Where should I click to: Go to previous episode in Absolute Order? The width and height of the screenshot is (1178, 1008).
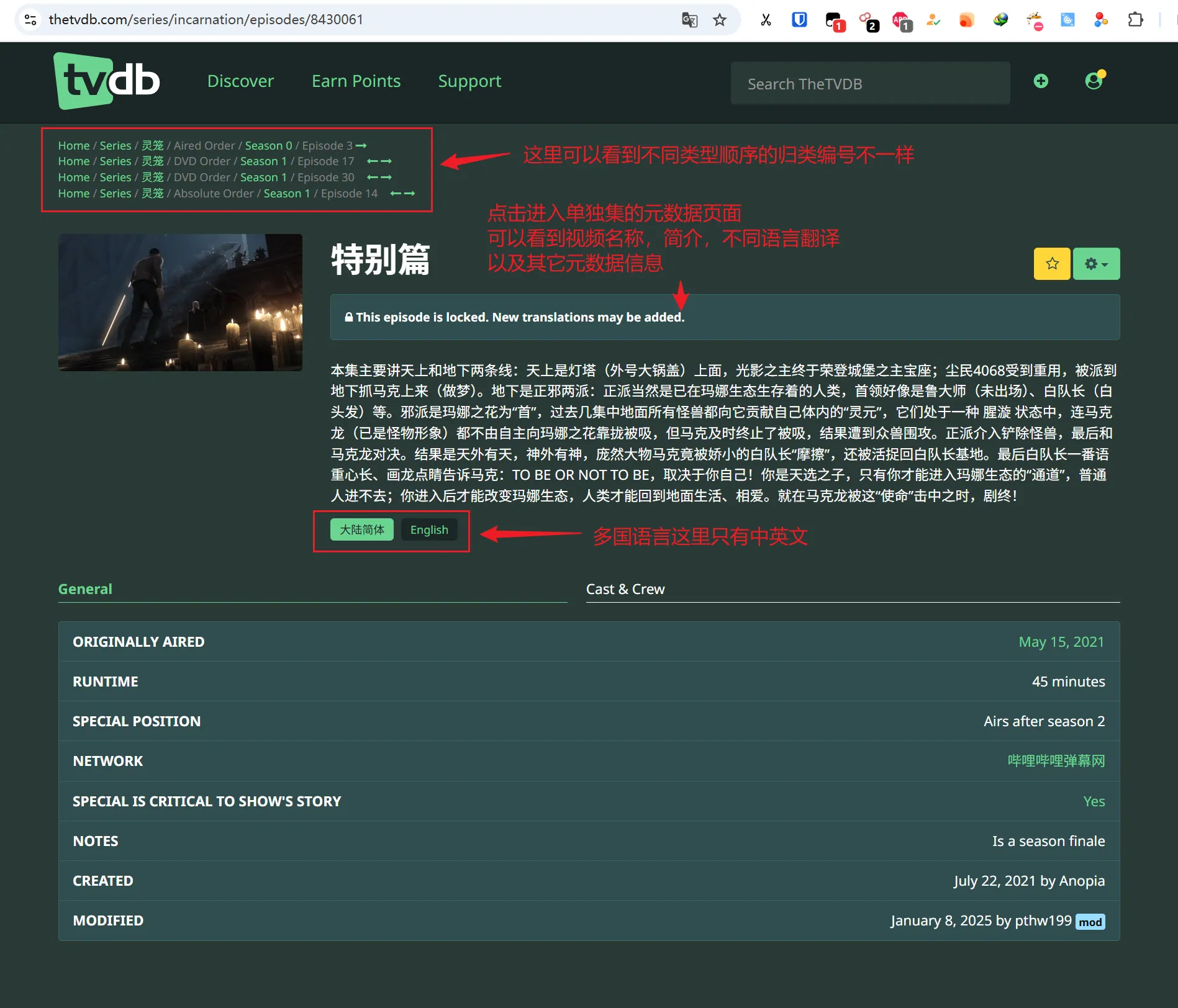pyautogui.click(x=395, y=194)
